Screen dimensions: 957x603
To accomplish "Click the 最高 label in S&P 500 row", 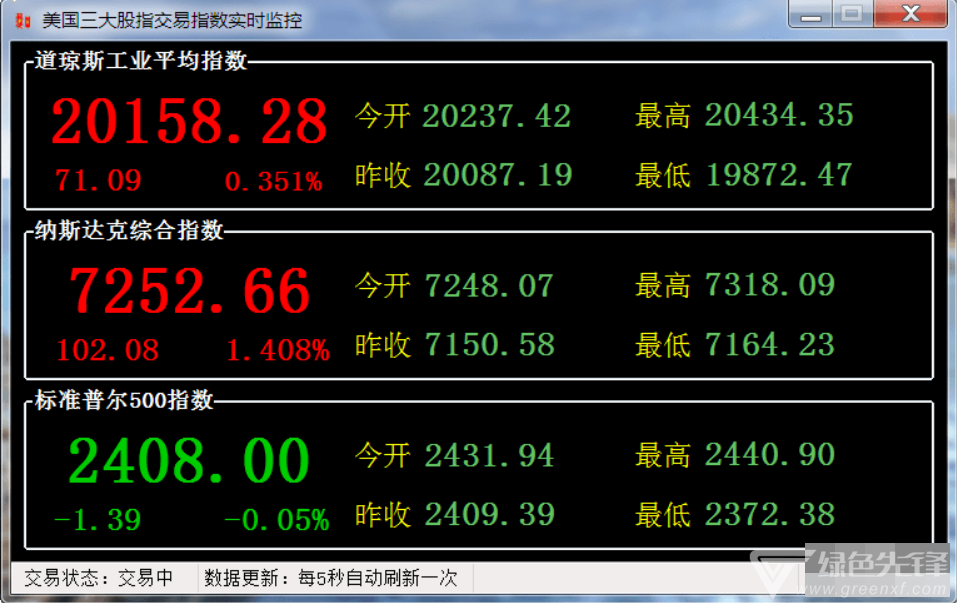I will click(663, 455).
